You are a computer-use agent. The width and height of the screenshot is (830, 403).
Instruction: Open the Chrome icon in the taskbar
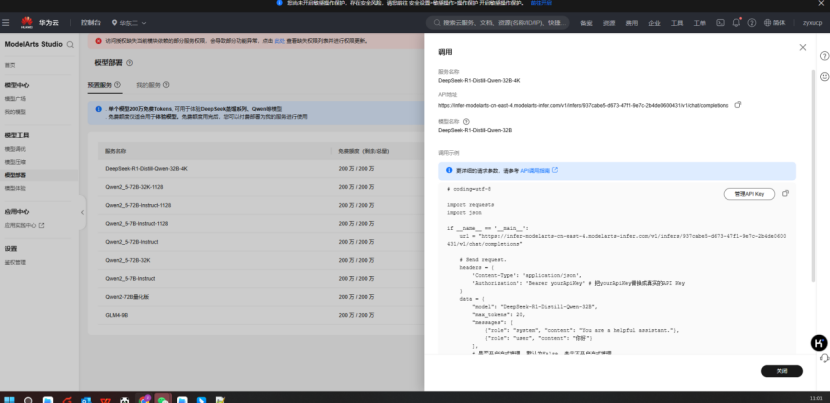tap(144, 400)
